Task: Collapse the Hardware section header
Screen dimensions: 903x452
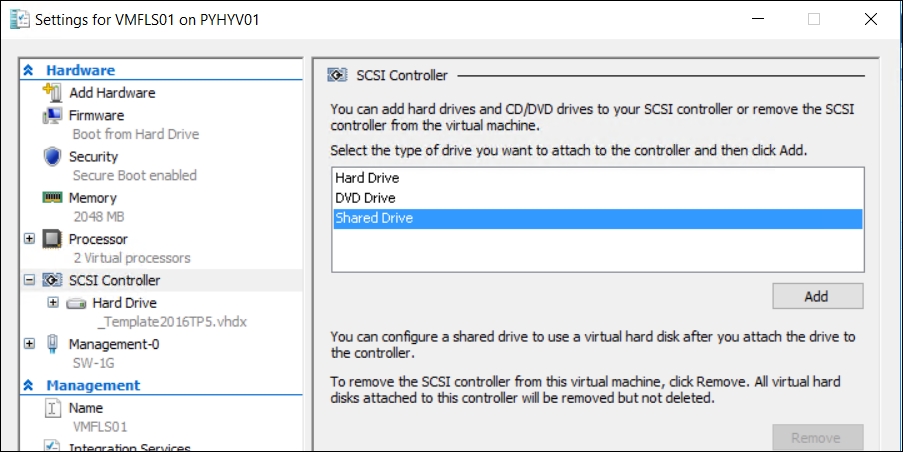Action: point(29,70)
